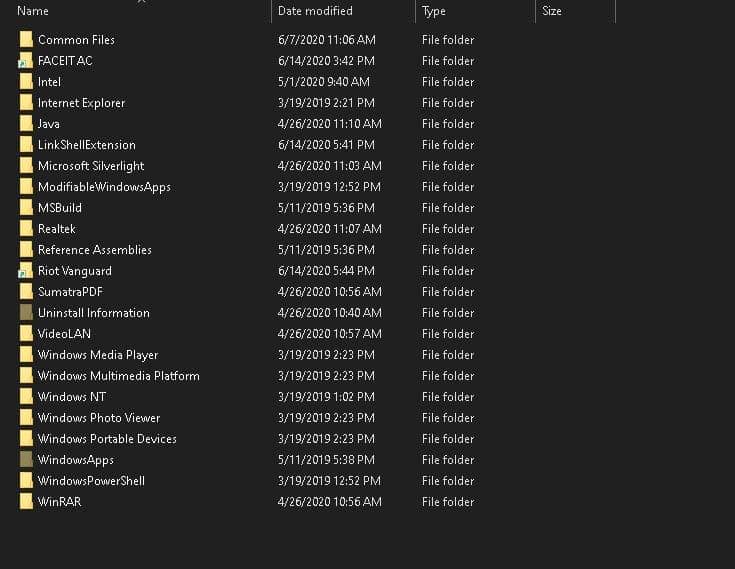Screen dimensions: 735x569
Task: Click the date 5/11/2019 5:38 PM
Action: pos(326,460)
